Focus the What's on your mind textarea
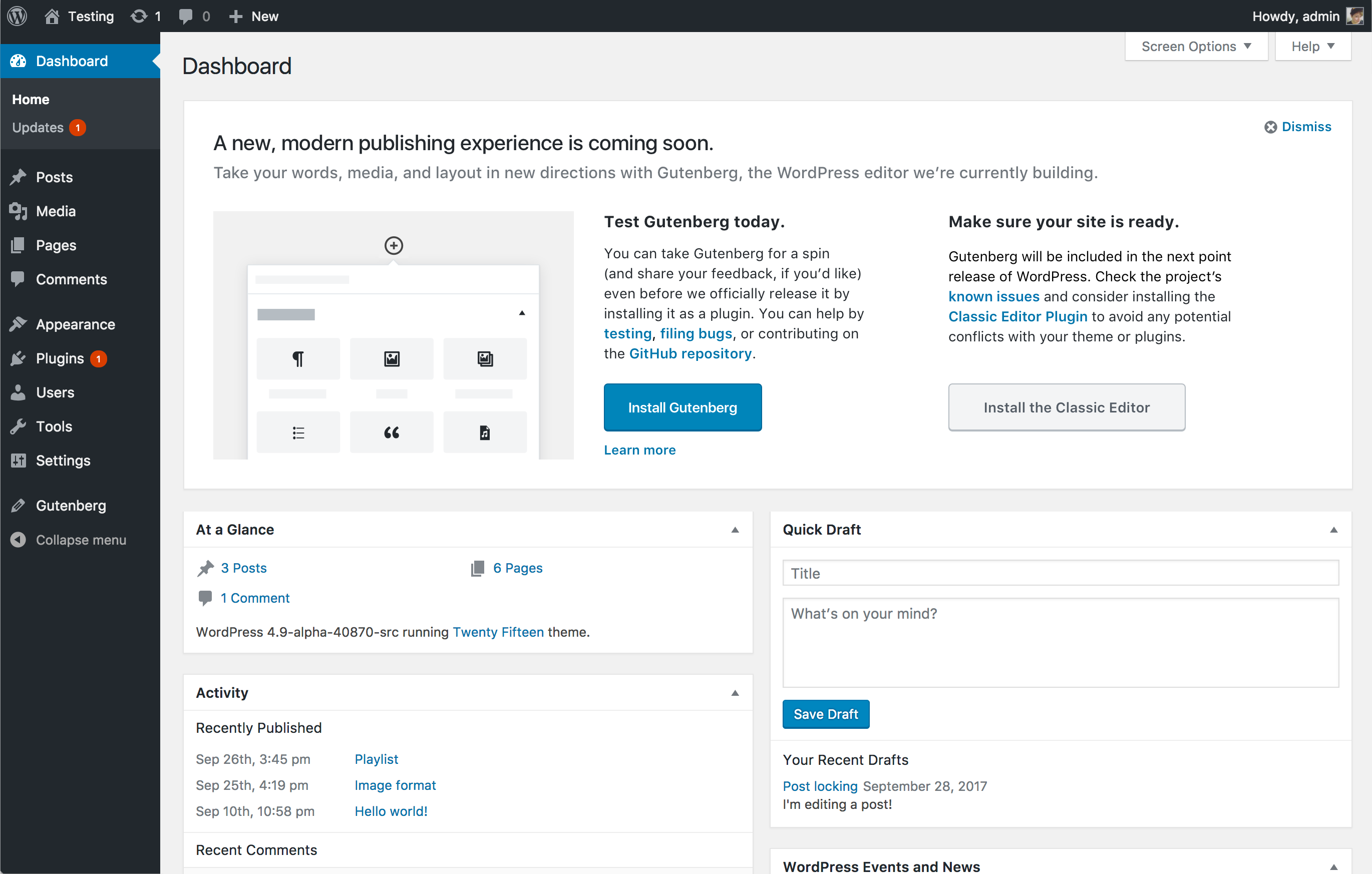Screen dimensions: 1372x874 click(x=1061, y=643)
